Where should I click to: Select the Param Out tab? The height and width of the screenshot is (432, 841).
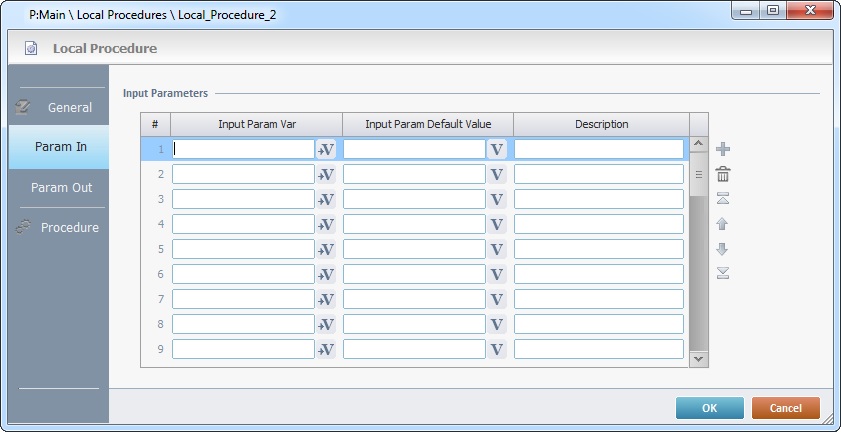[x=61, y=187]
